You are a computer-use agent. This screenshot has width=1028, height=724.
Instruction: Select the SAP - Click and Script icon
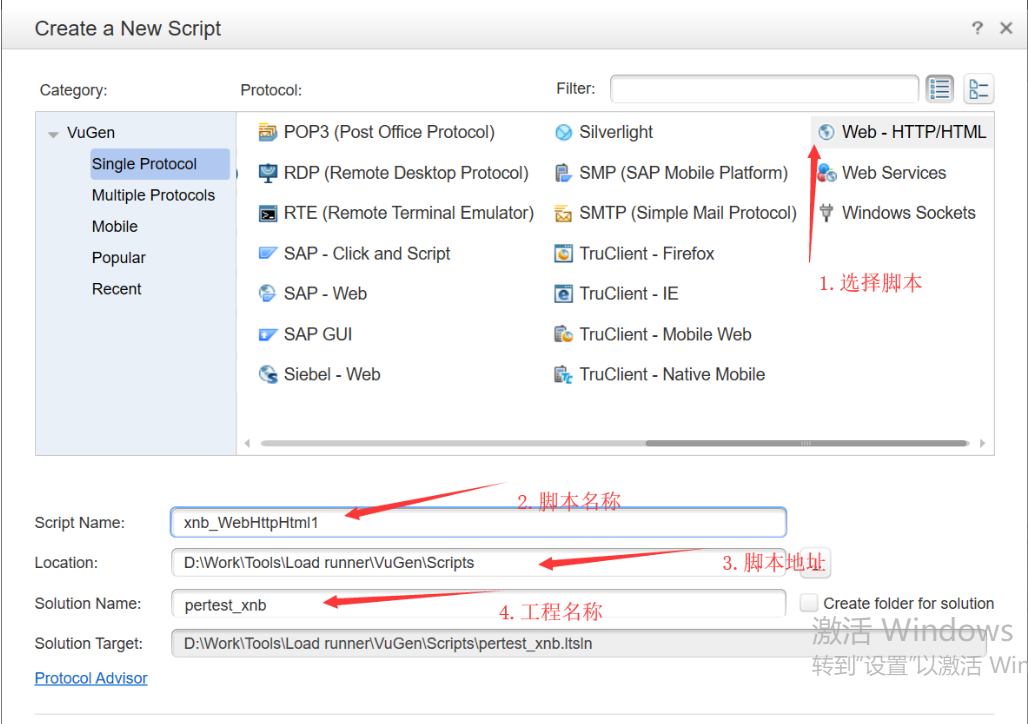coord(267,254)
